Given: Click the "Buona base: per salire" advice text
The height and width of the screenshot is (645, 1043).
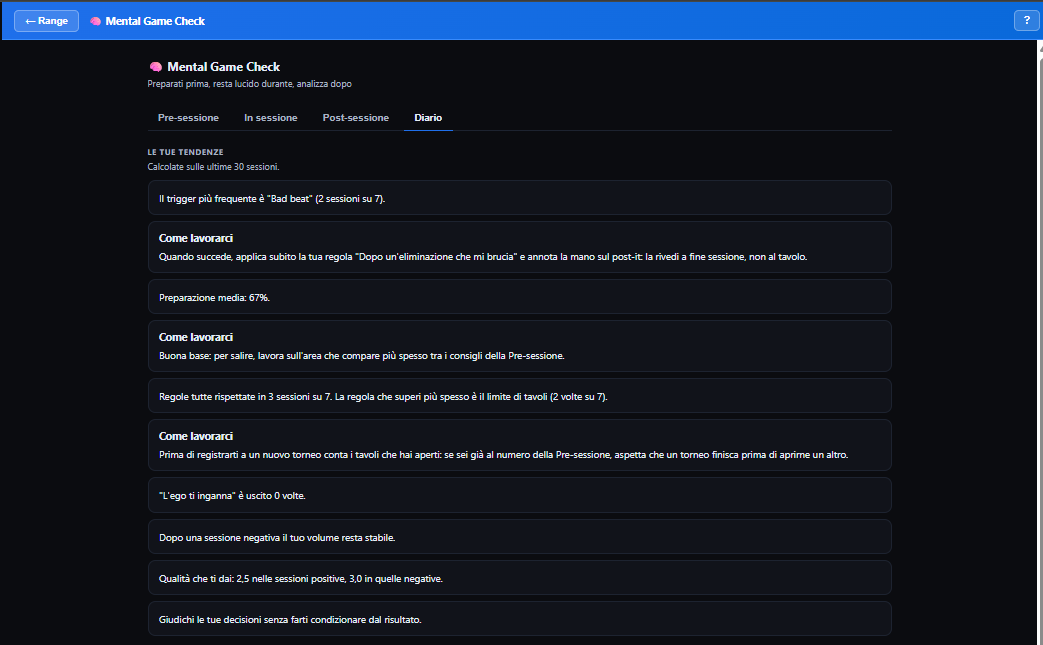Looking at the screenshot, I should tap(362, 356).
